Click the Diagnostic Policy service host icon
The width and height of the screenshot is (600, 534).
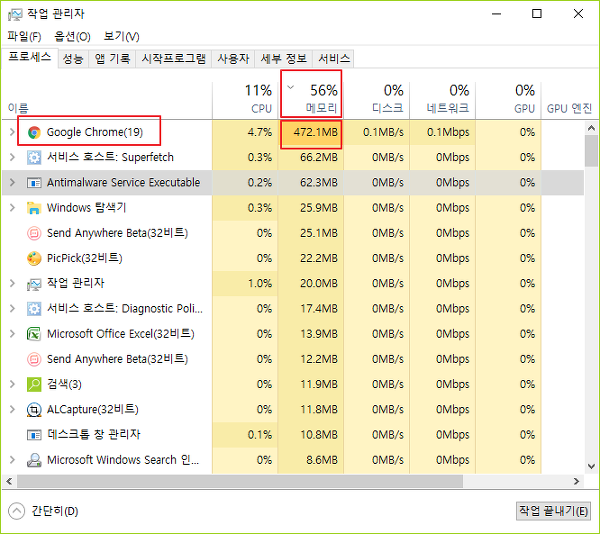[x=34, y=309]
